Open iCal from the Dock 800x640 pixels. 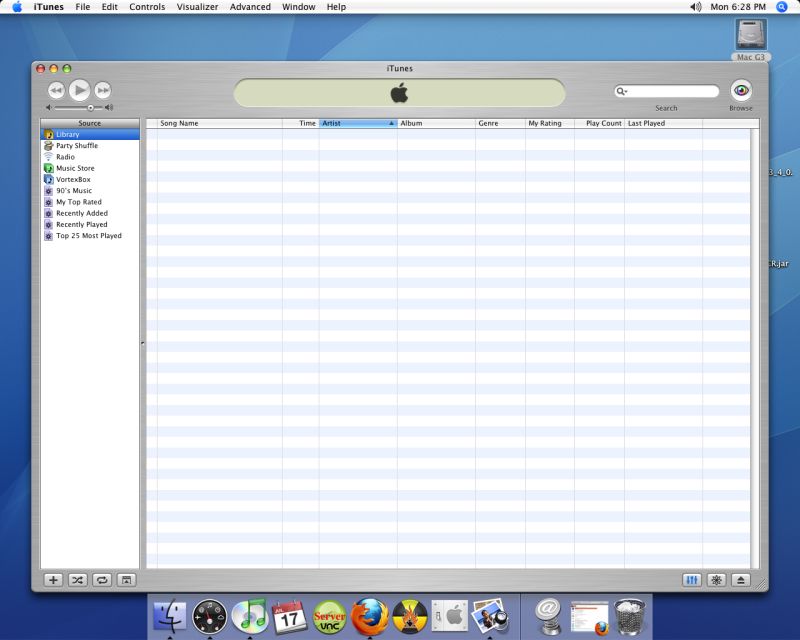click(x=289, y=617)
